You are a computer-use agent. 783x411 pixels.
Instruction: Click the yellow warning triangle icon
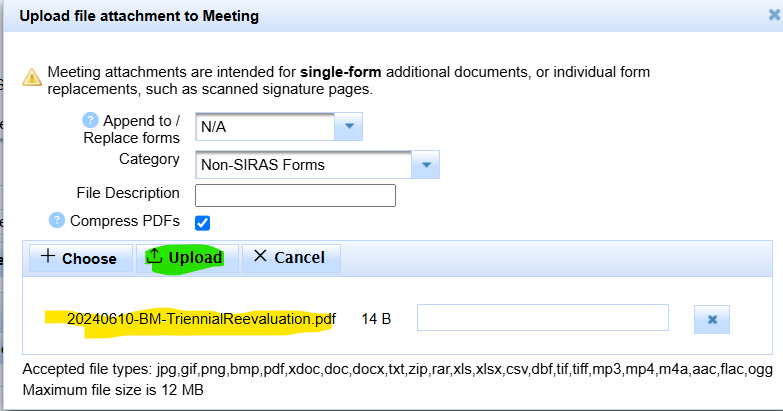[32, 77]
